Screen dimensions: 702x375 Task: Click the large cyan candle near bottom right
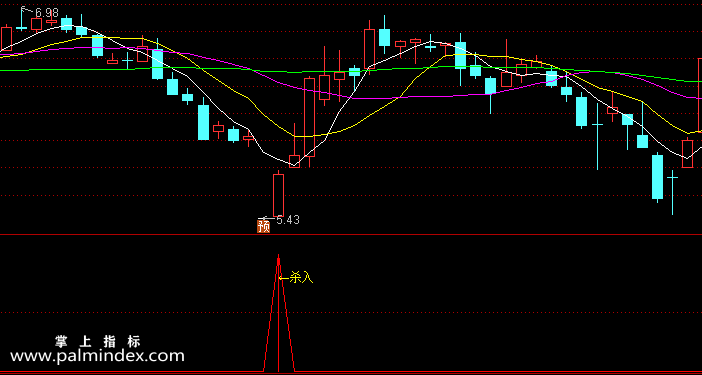pyautogui.click(x=657, y=177)
